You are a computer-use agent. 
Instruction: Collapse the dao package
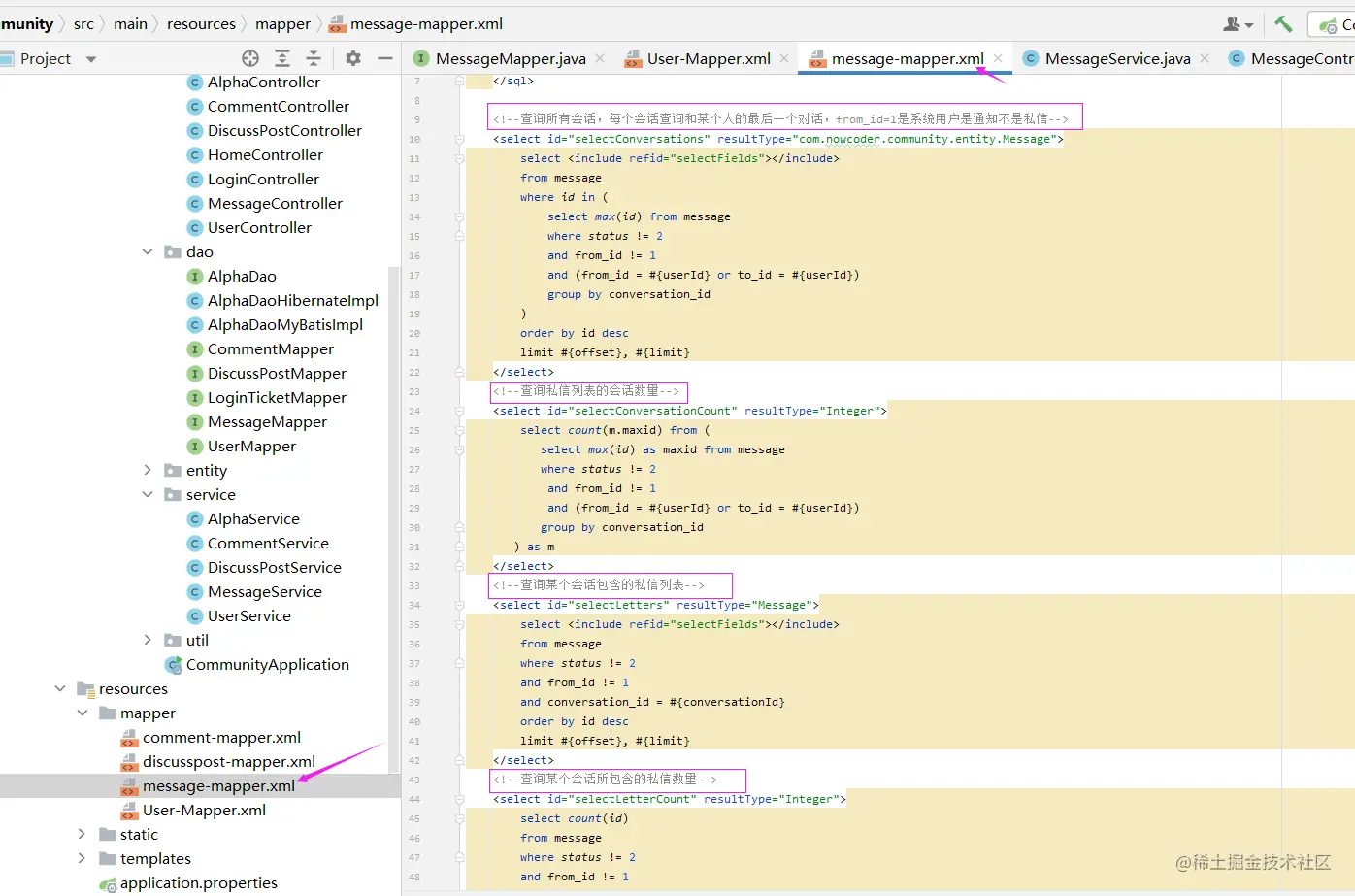tap(148, 252)
